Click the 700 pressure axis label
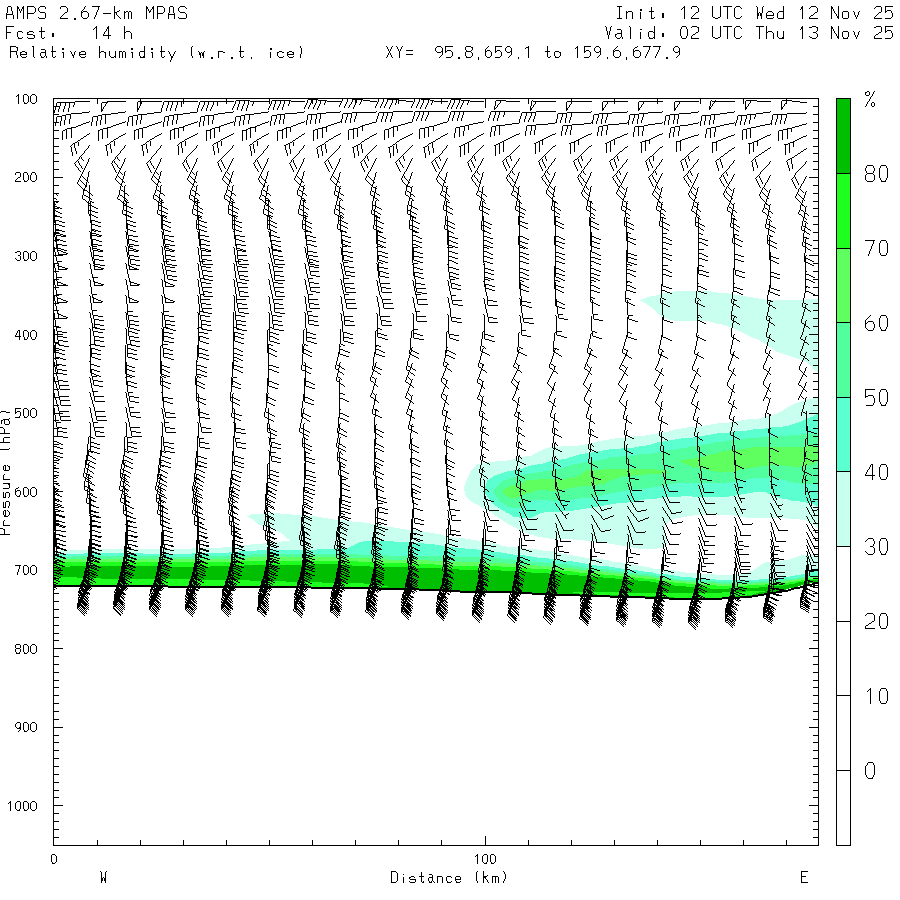Viewport: 900px width, 900px height. coord(26,570)
